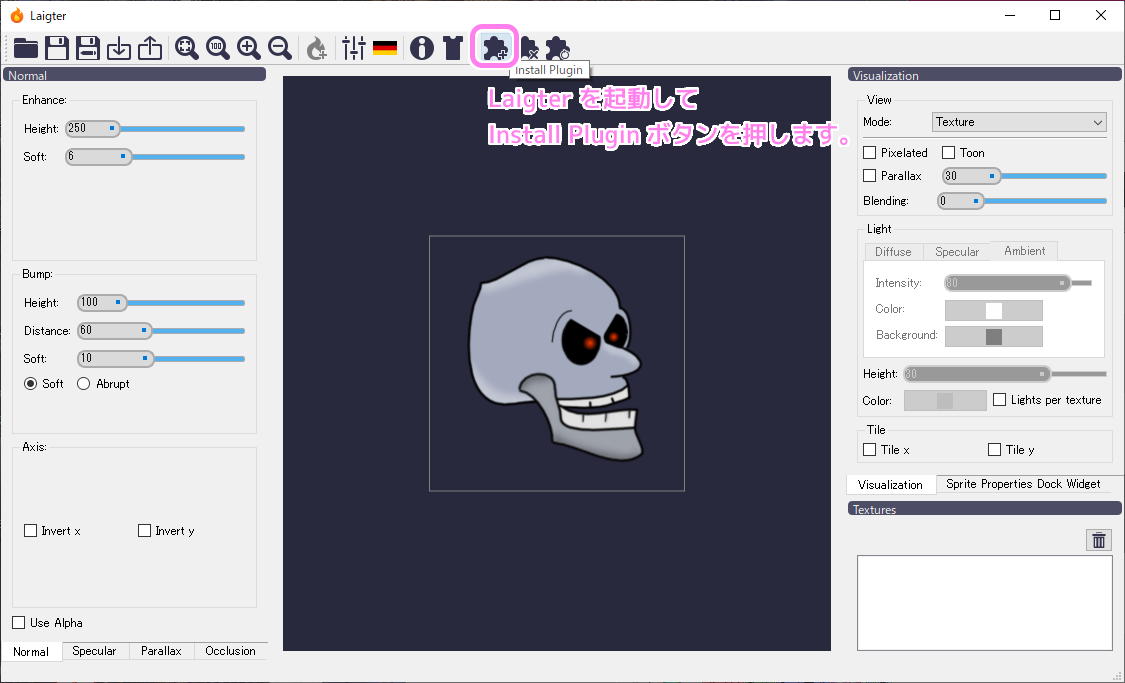Select the Abrupt bump radio button

(83, 383)
